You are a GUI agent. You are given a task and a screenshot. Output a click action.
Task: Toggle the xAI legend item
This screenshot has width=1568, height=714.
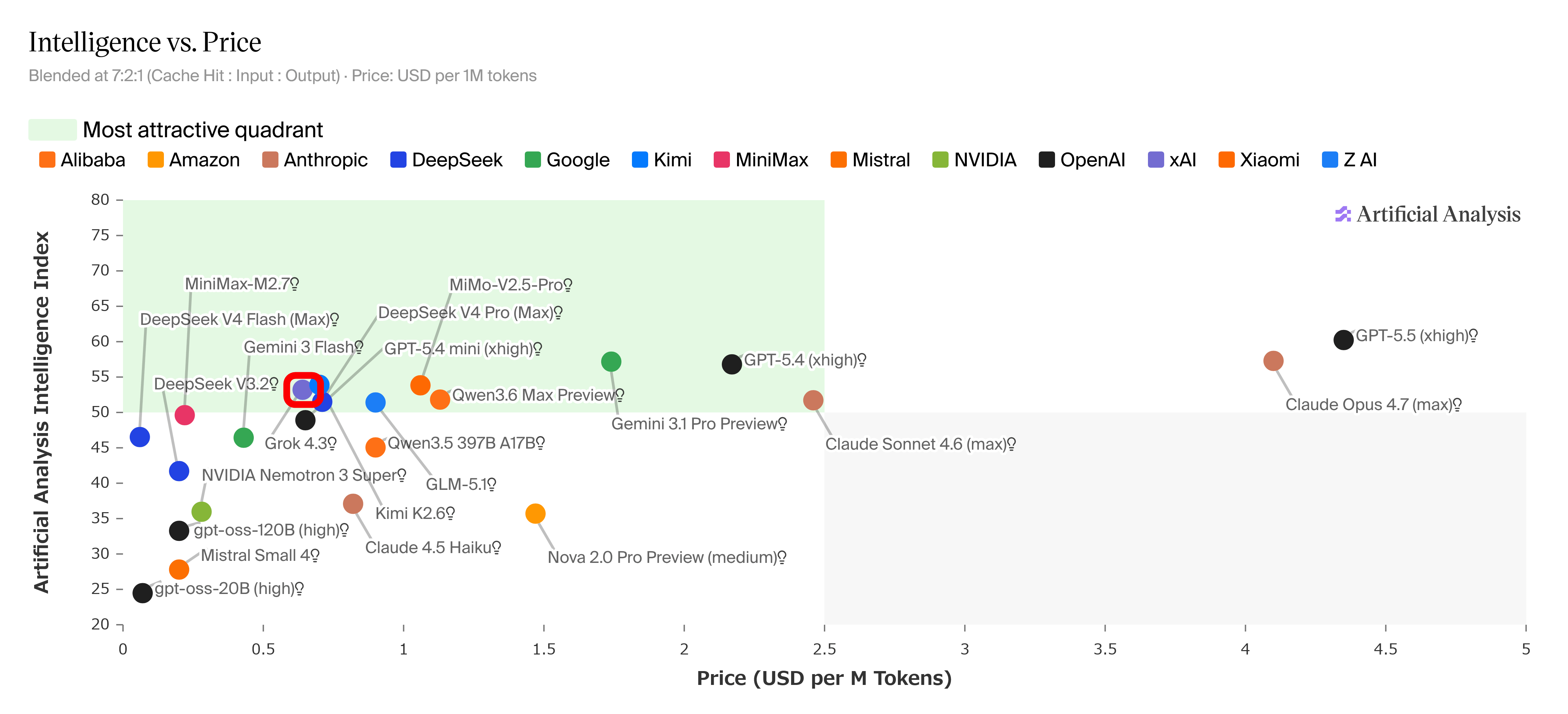(x=1172, y=160)
